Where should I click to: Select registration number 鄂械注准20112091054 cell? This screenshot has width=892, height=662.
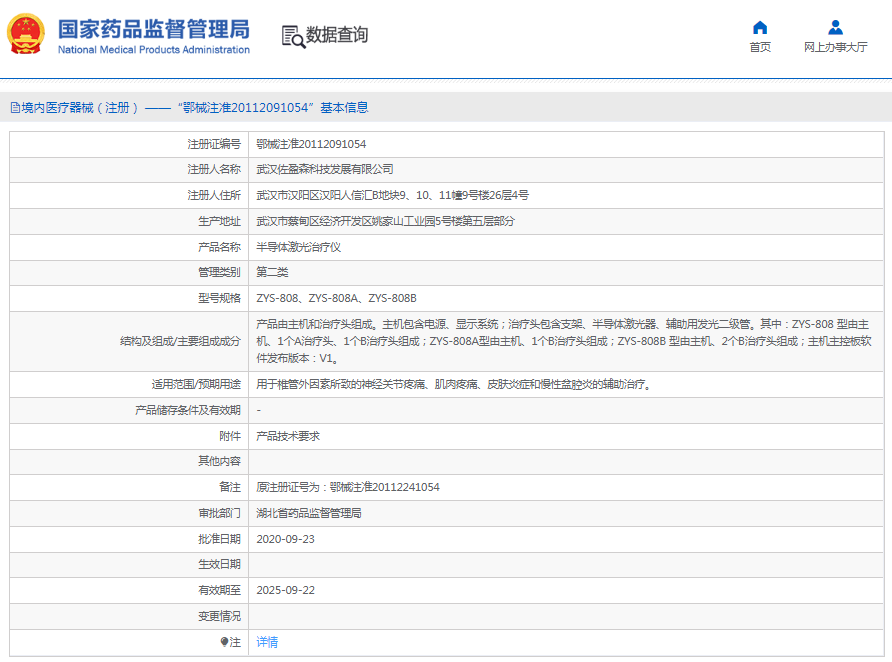(x=311, y=144)
